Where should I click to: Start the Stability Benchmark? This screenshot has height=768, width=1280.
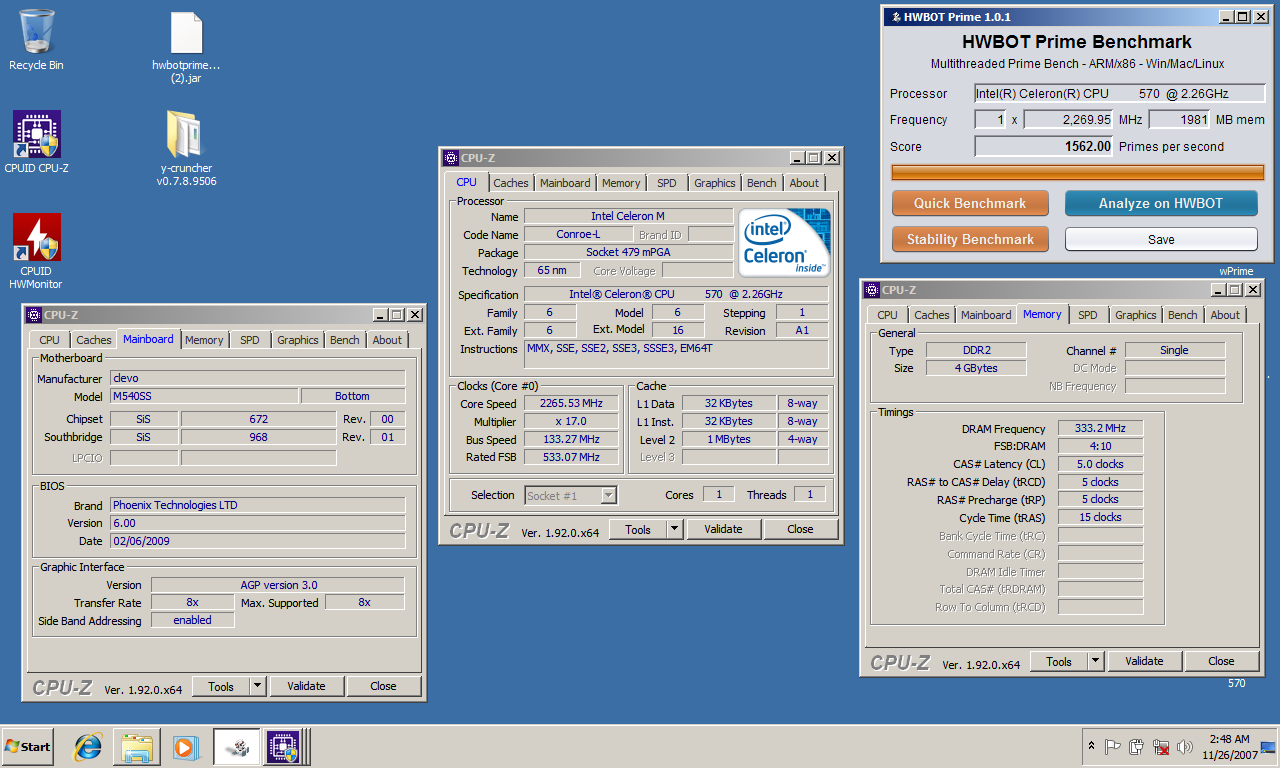(x=970, y=239)
